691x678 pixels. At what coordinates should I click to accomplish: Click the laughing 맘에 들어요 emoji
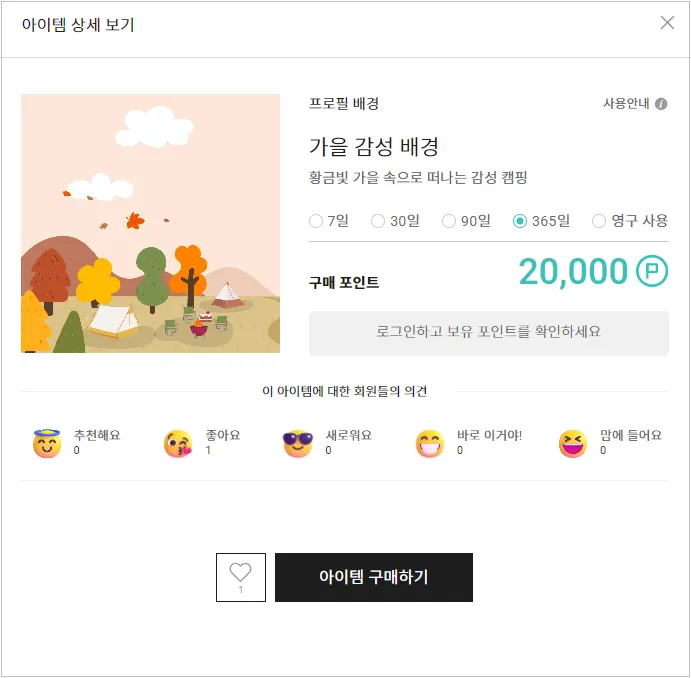(x=573, y=444)
